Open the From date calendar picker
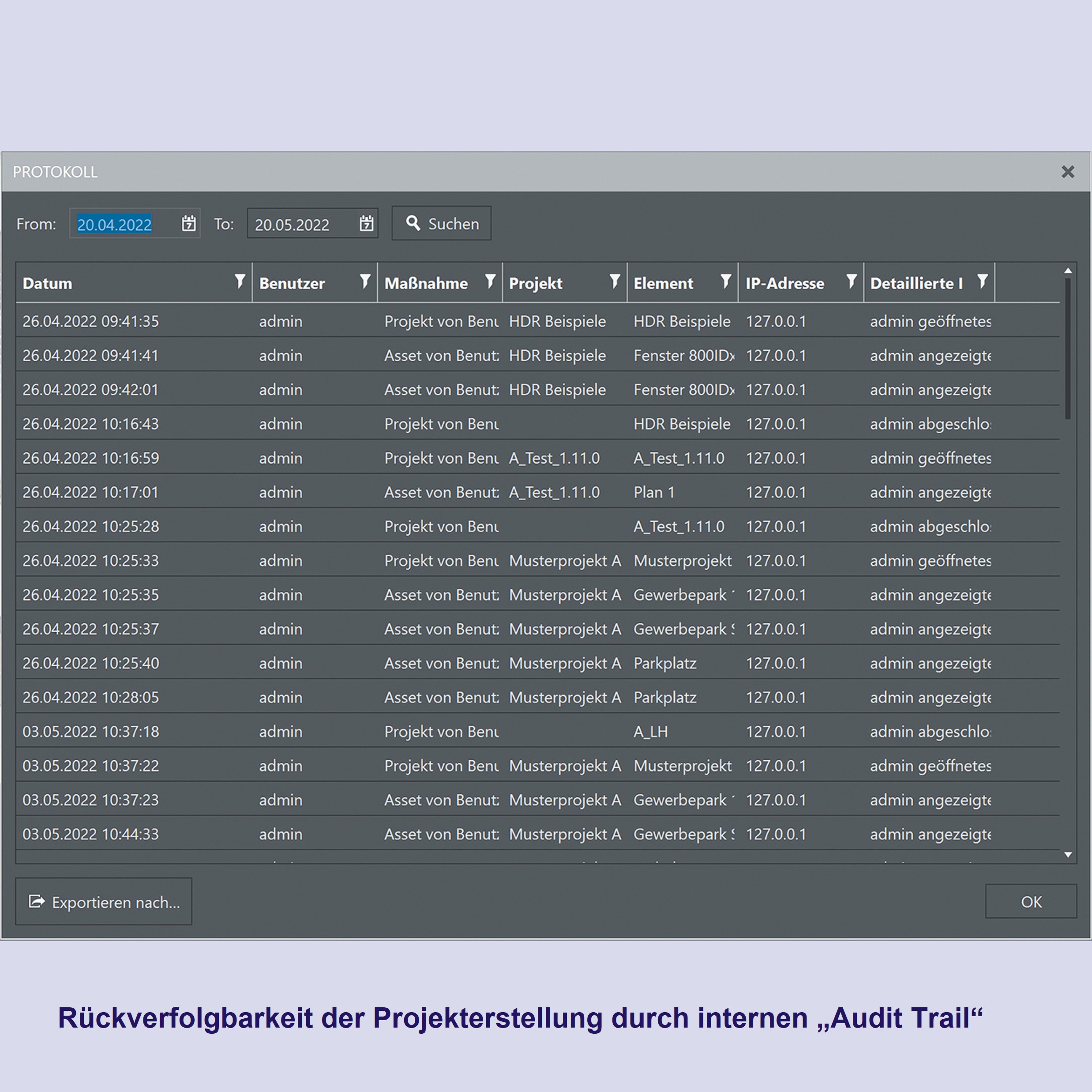Viewport: 1092px width, 1092px height. [189, 224]
